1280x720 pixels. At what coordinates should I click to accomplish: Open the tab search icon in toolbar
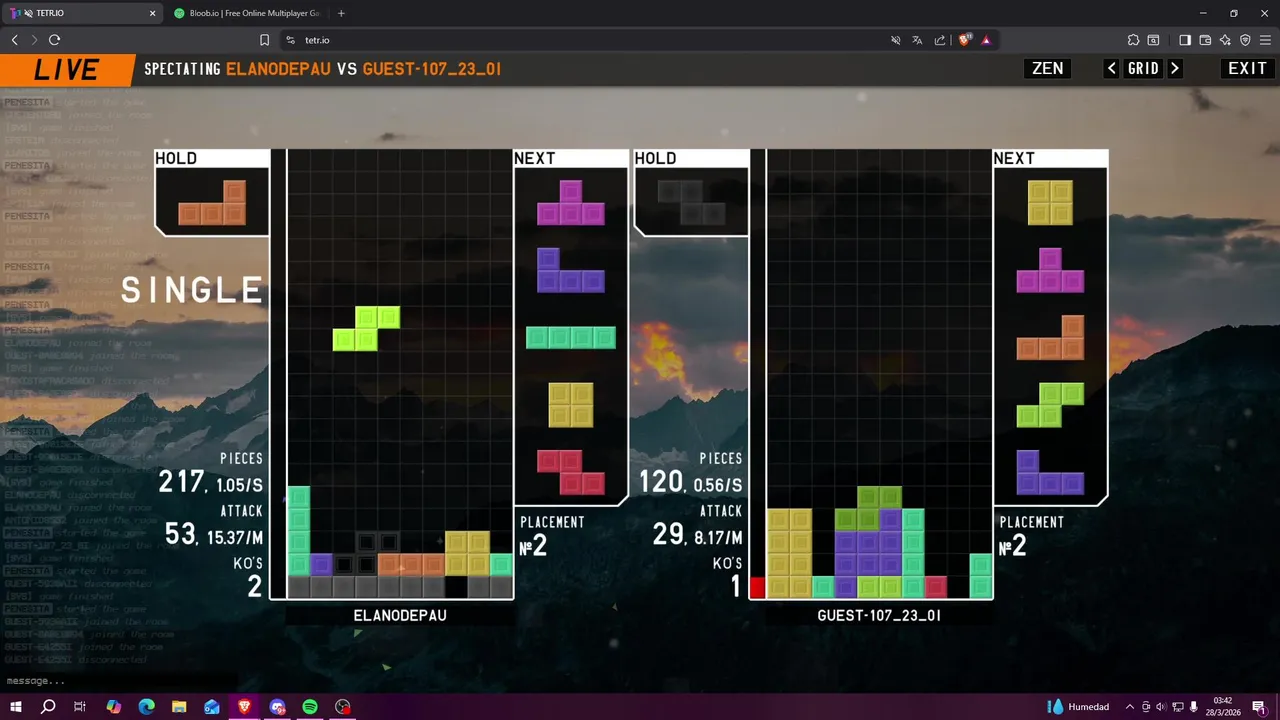click(x=1153, y=40)
